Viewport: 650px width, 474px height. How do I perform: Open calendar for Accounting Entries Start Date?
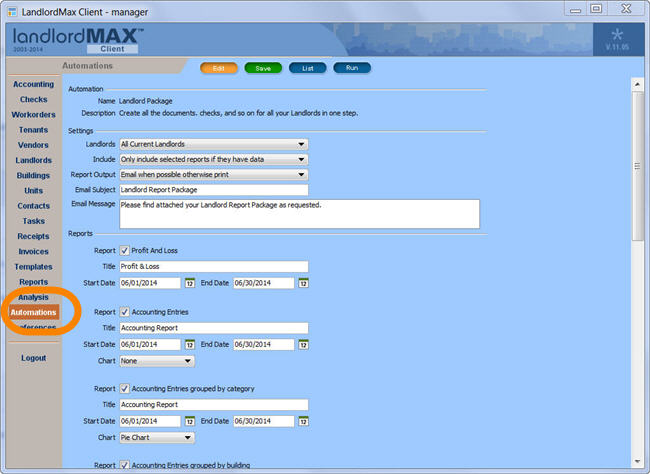[x=189, y=345]
